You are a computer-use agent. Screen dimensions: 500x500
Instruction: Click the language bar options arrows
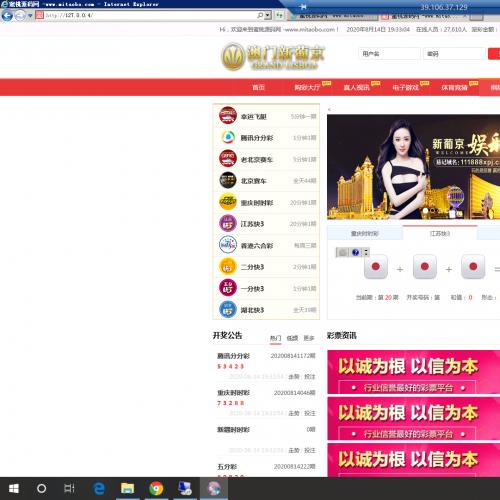pos(366,252)
